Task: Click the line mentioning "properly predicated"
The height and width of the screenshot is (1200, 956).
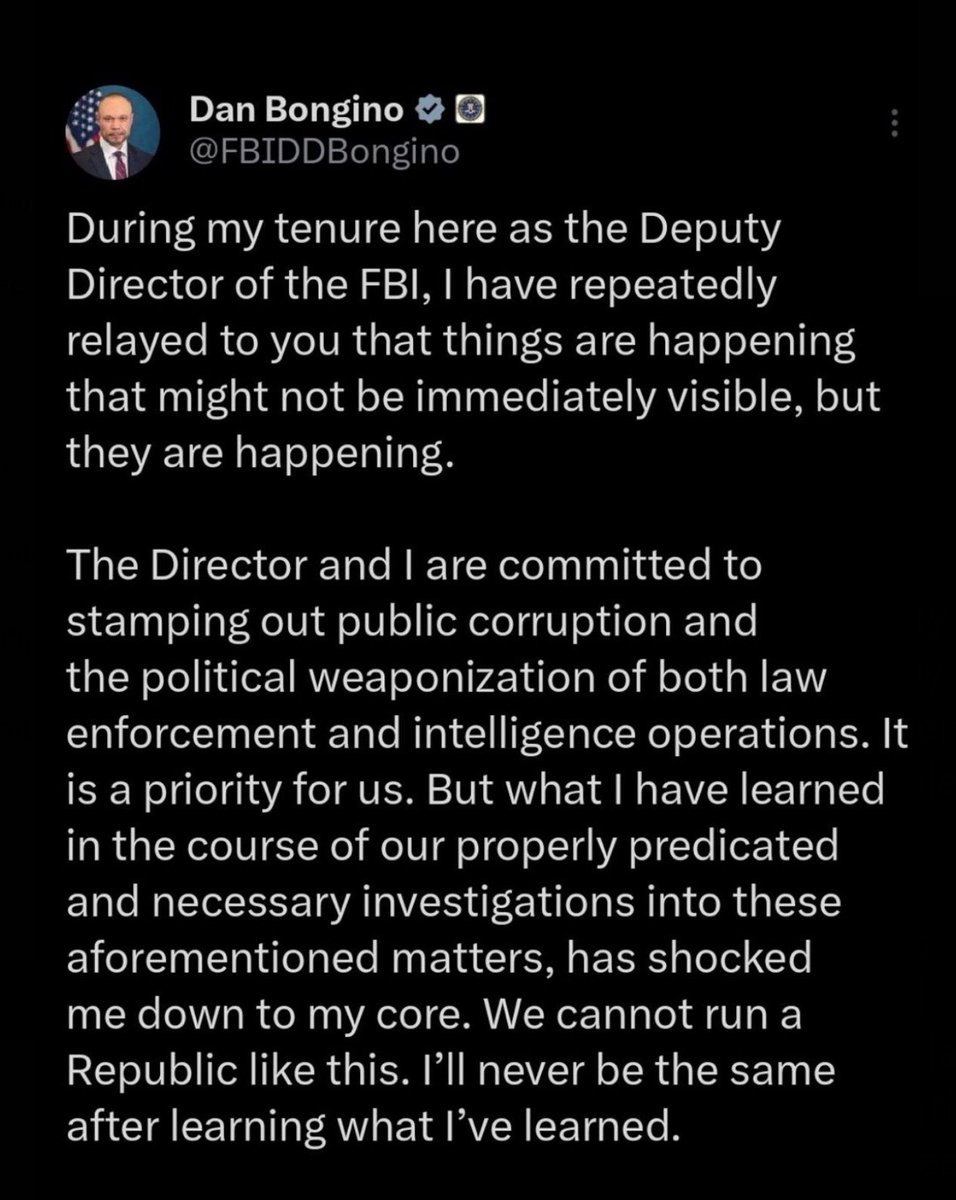Action: point(452,846)
